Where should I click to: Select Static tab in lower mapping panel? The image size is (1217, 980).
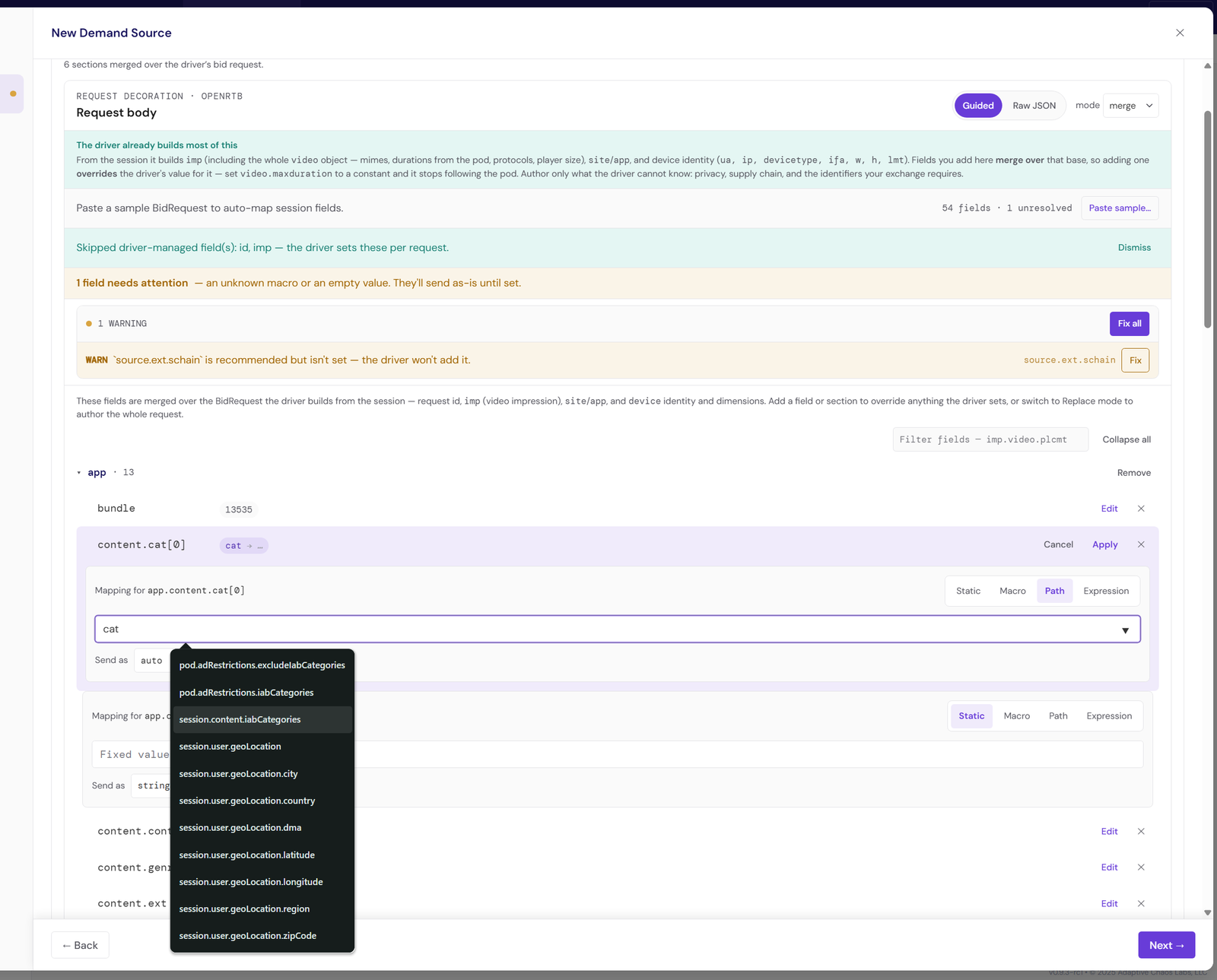(x=971, y=716)
